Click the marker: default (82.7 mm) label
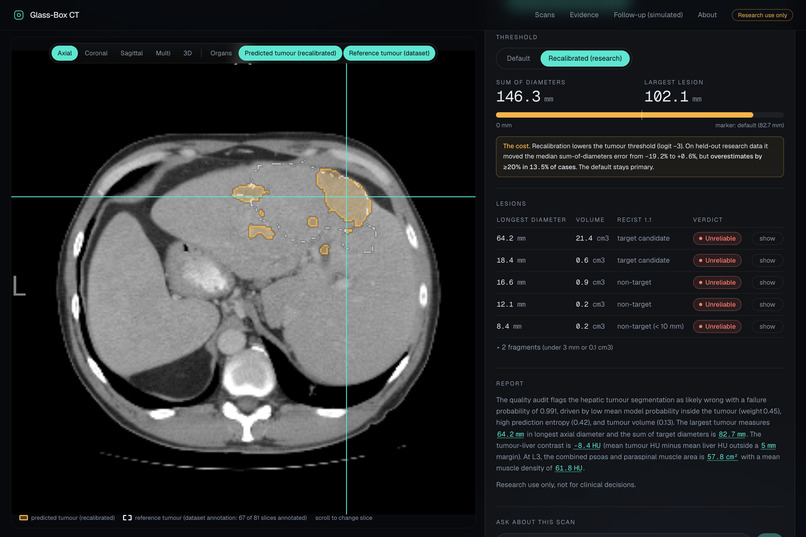This screenshot has width=806, height=537. tap(749, 125)
